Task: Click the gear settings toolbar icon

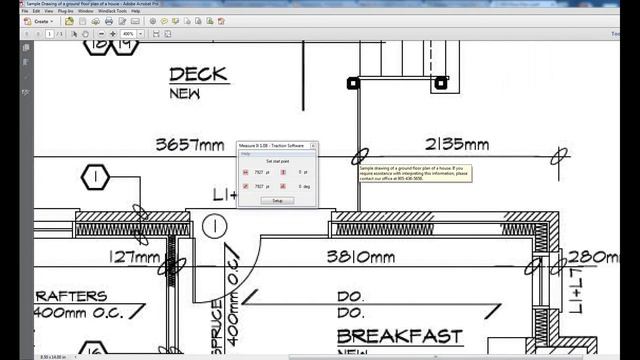Action: click(153, 21)
